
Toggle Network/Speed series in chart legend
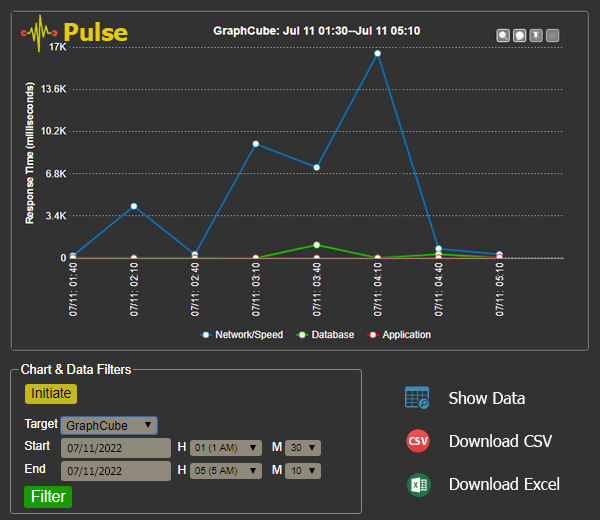(x=241, y=335)
